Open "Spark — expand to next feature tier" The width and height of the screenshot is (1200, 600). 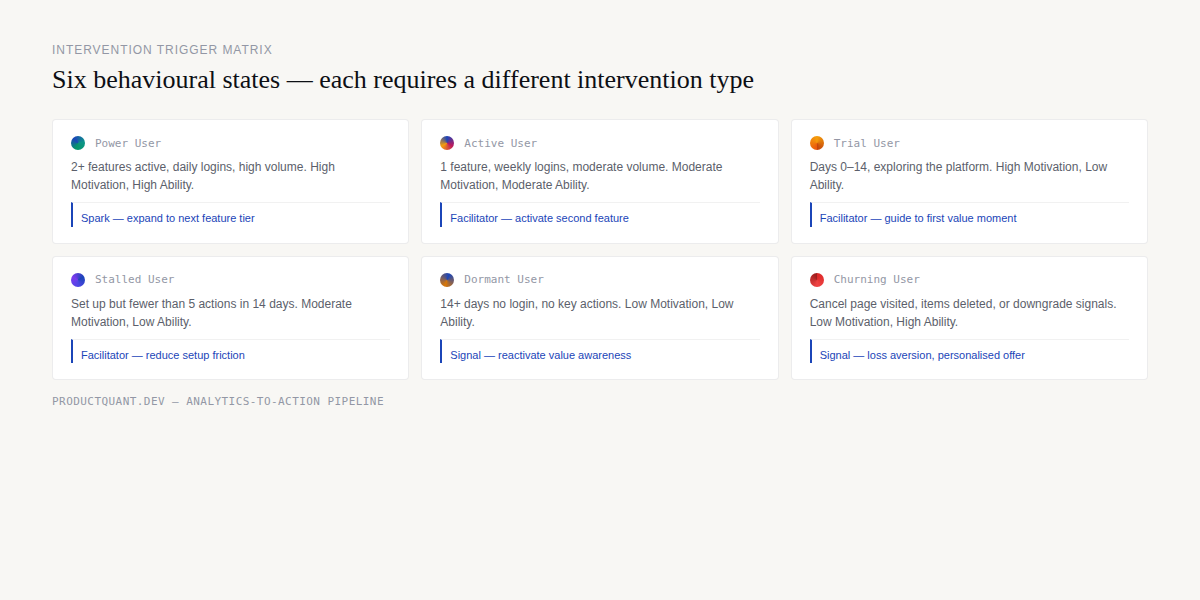(168, 218)
